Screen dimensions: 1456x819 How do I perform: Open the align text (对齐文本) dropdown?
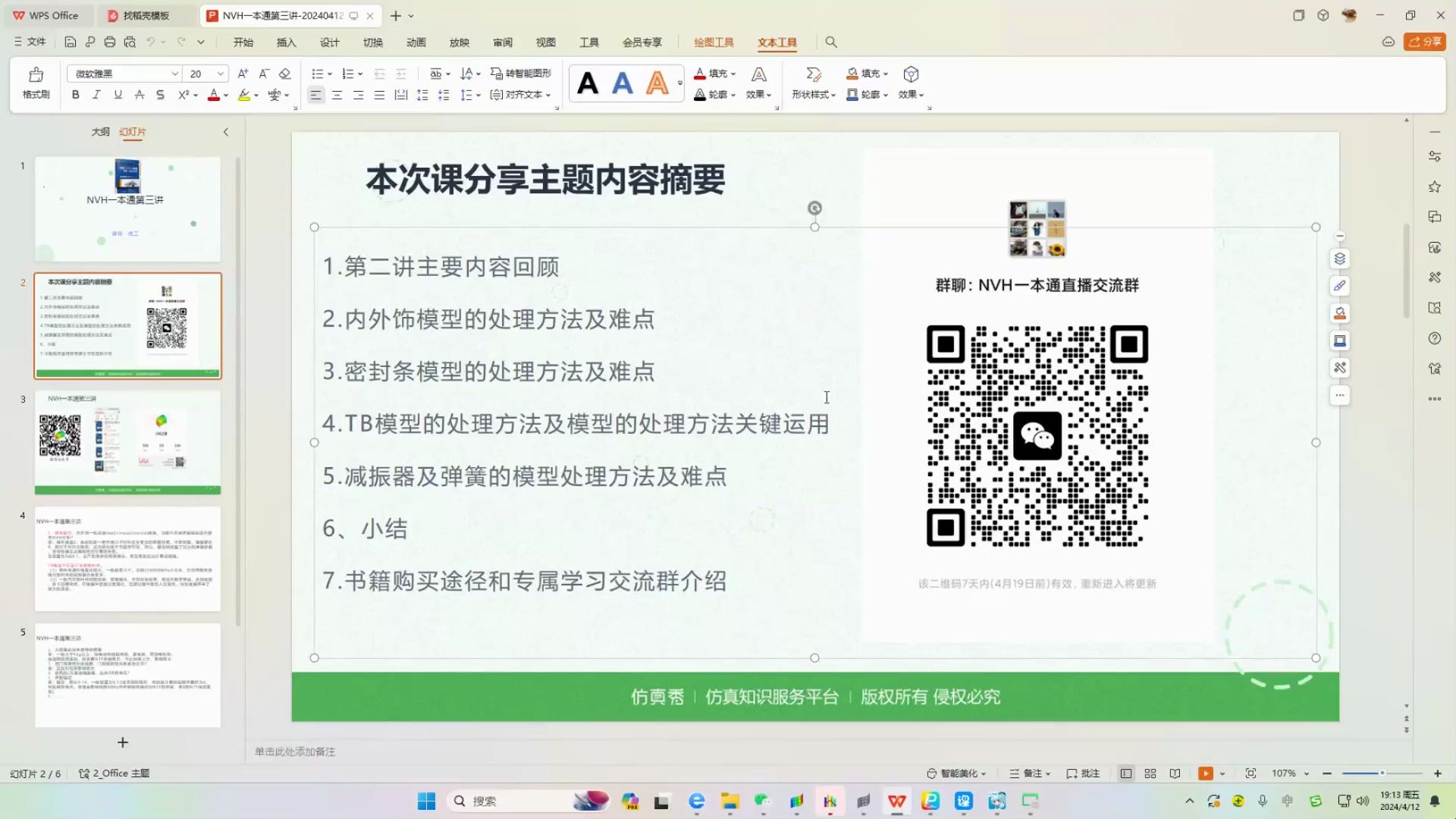click(x=520, y=95)
